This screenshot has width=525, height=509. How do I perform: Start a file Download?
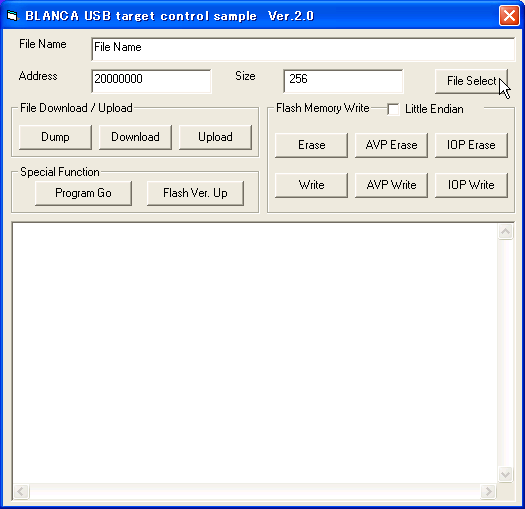coord(135,137)
